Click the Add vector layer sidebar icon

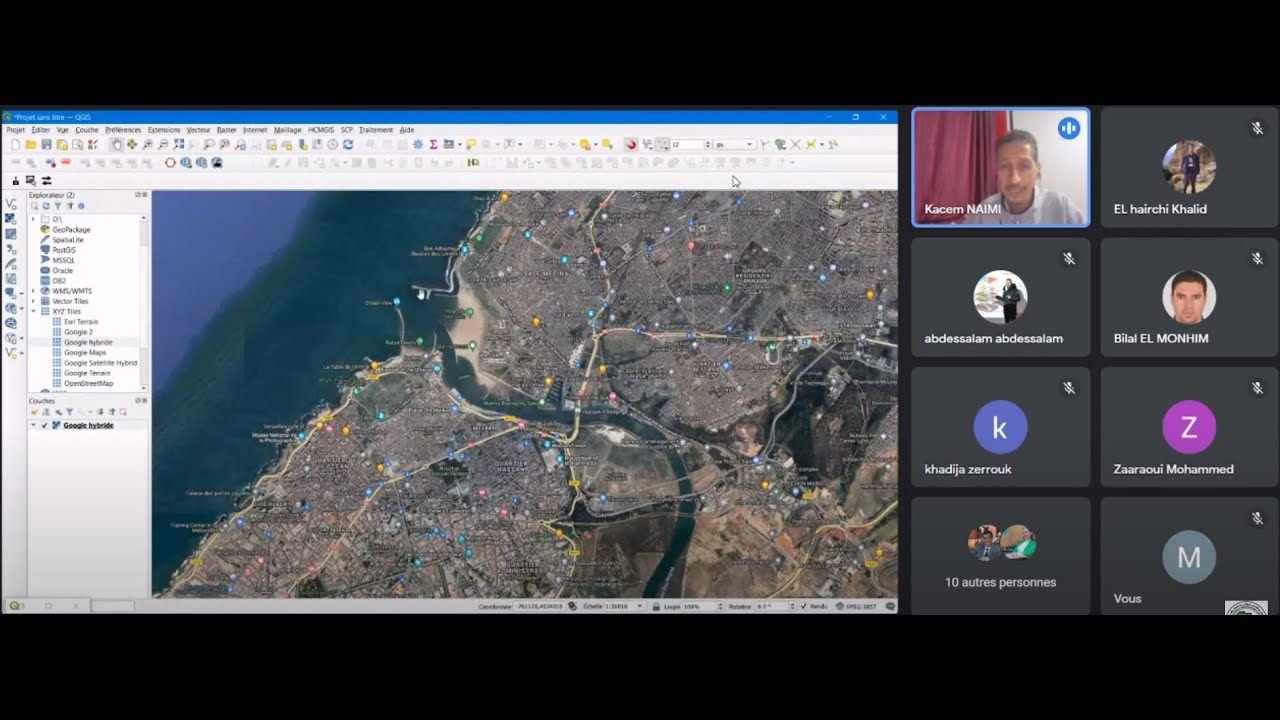coord(11,204)
